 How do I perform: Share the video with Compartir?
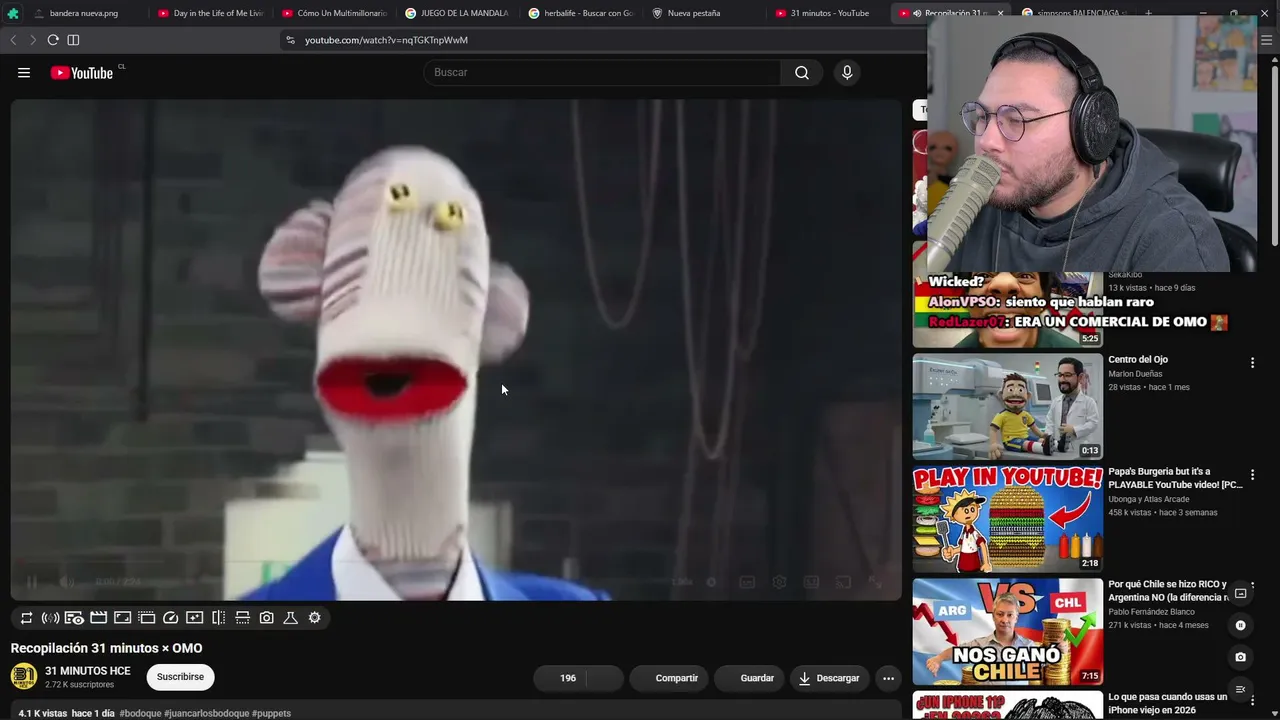click(x=669, y=678)
